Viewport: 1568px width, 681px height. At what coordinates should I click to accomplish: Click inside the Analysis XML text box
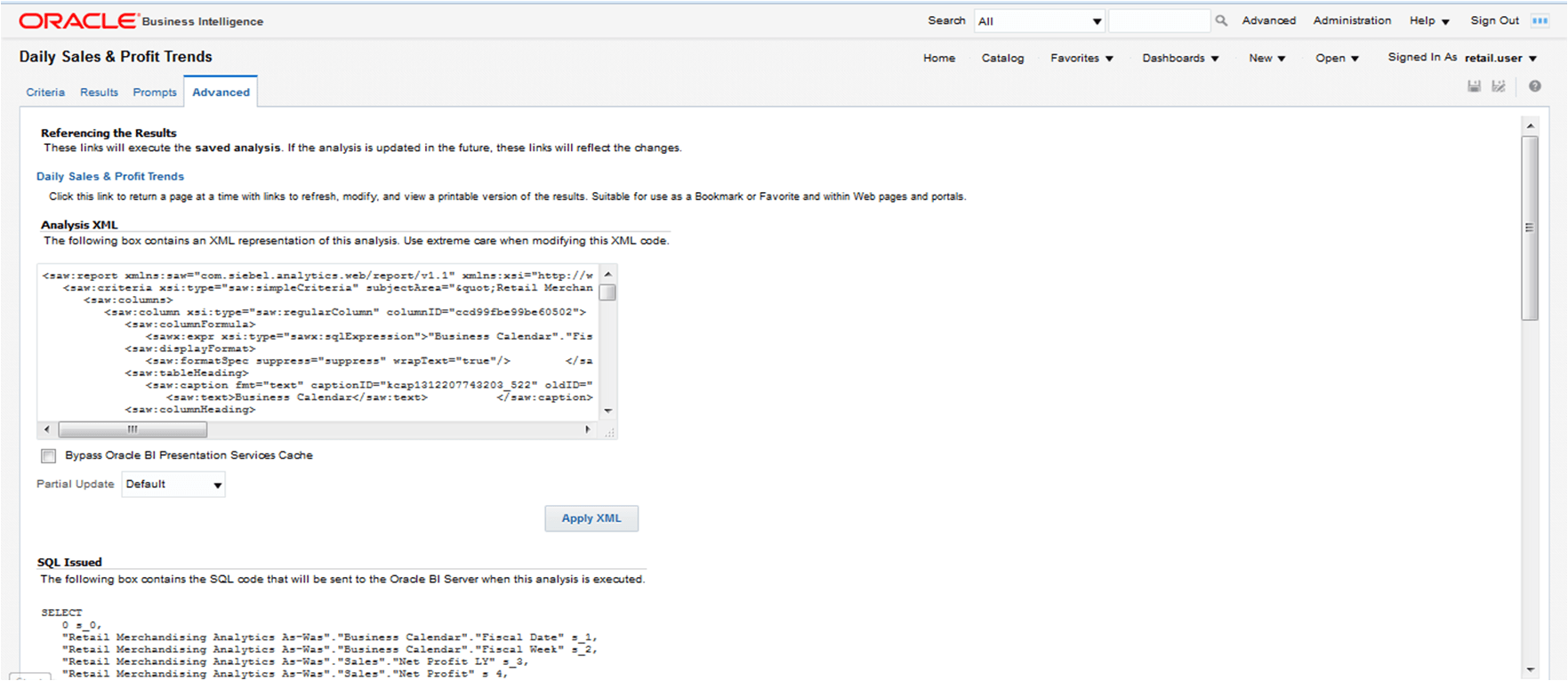click(x=318, y=342)
